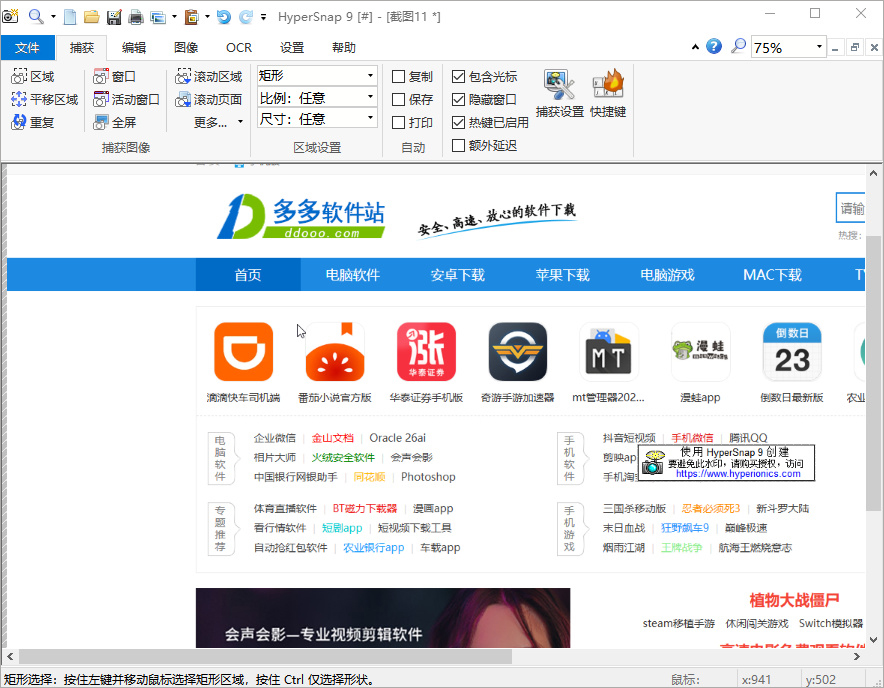Uncheck 隐藏窗口 hide window
The image size is (884, 688).
458,99
